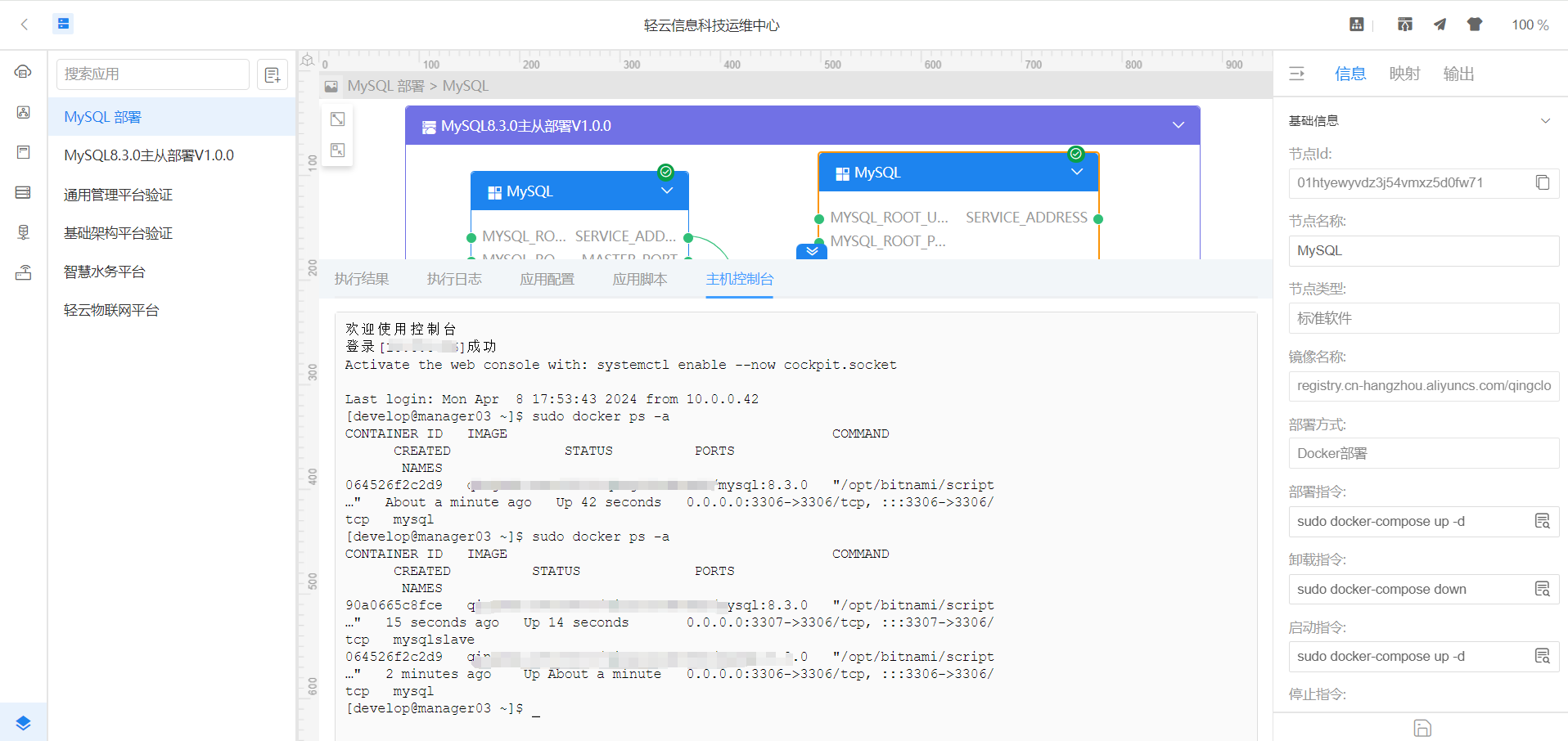Viewport: 1568px width, 741px height.
Task: Open the third left sidebar icon
Action: [23, 152]
